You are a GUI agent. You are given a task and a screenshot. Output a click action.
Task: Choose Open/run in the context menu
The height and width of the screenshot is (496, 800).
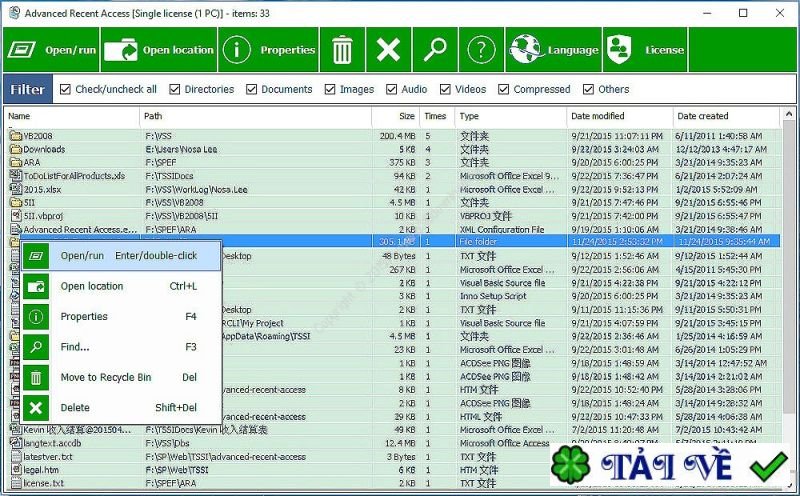pyautogui.click(x=121, y=256)
